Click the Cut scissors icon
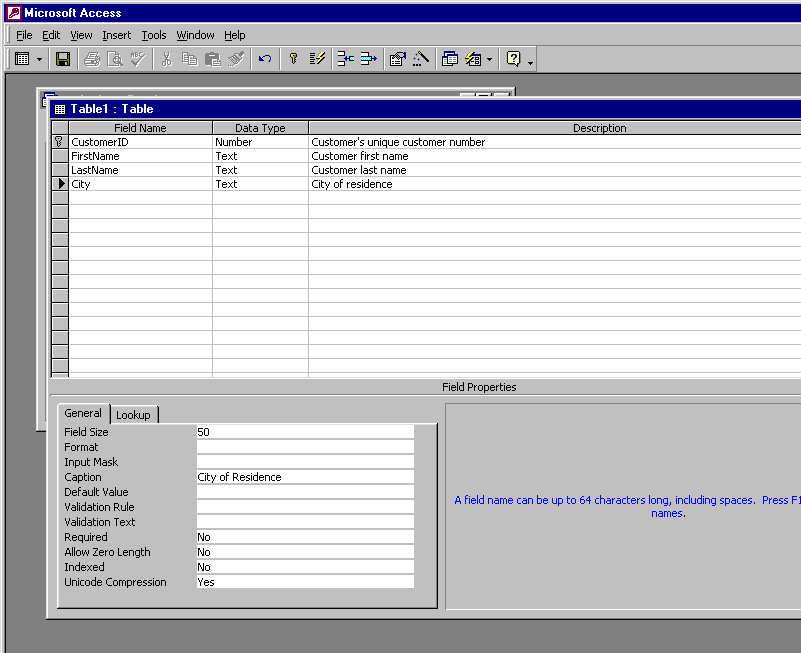The width and height of the screenshot is (801, 653). point(167,59)
